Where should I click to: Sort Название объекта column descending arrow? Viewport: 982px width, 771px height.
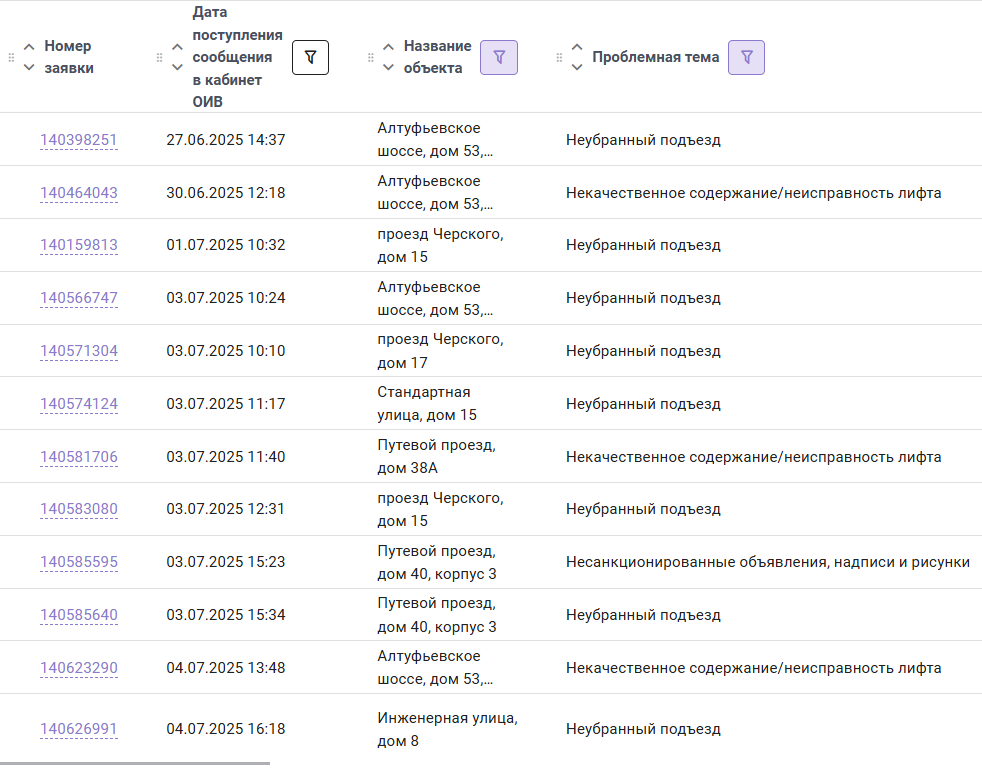(x=388, y=68)
